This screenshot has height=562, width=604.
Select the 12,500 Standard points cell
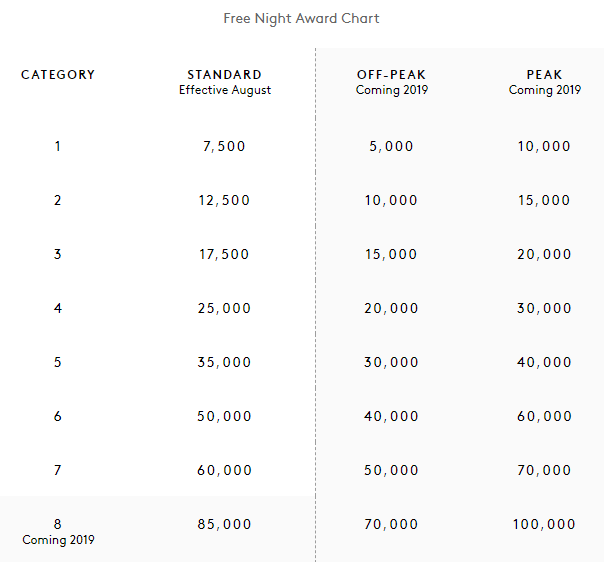225,200
